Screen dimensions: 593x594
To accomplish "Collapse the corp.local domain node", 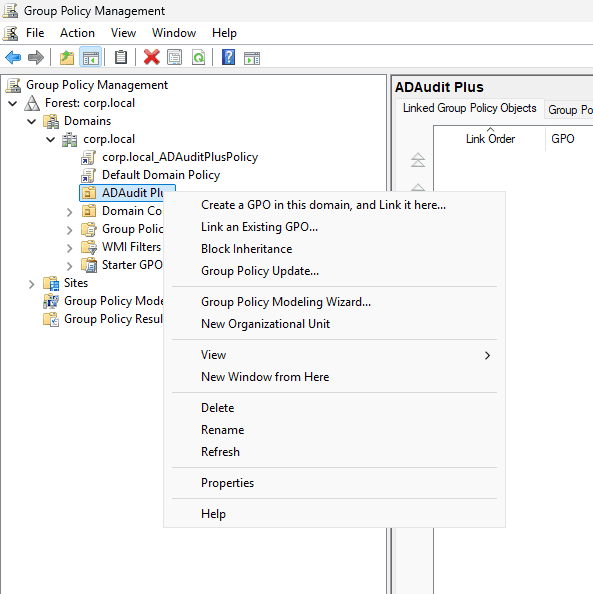I will tap(50, 139).
